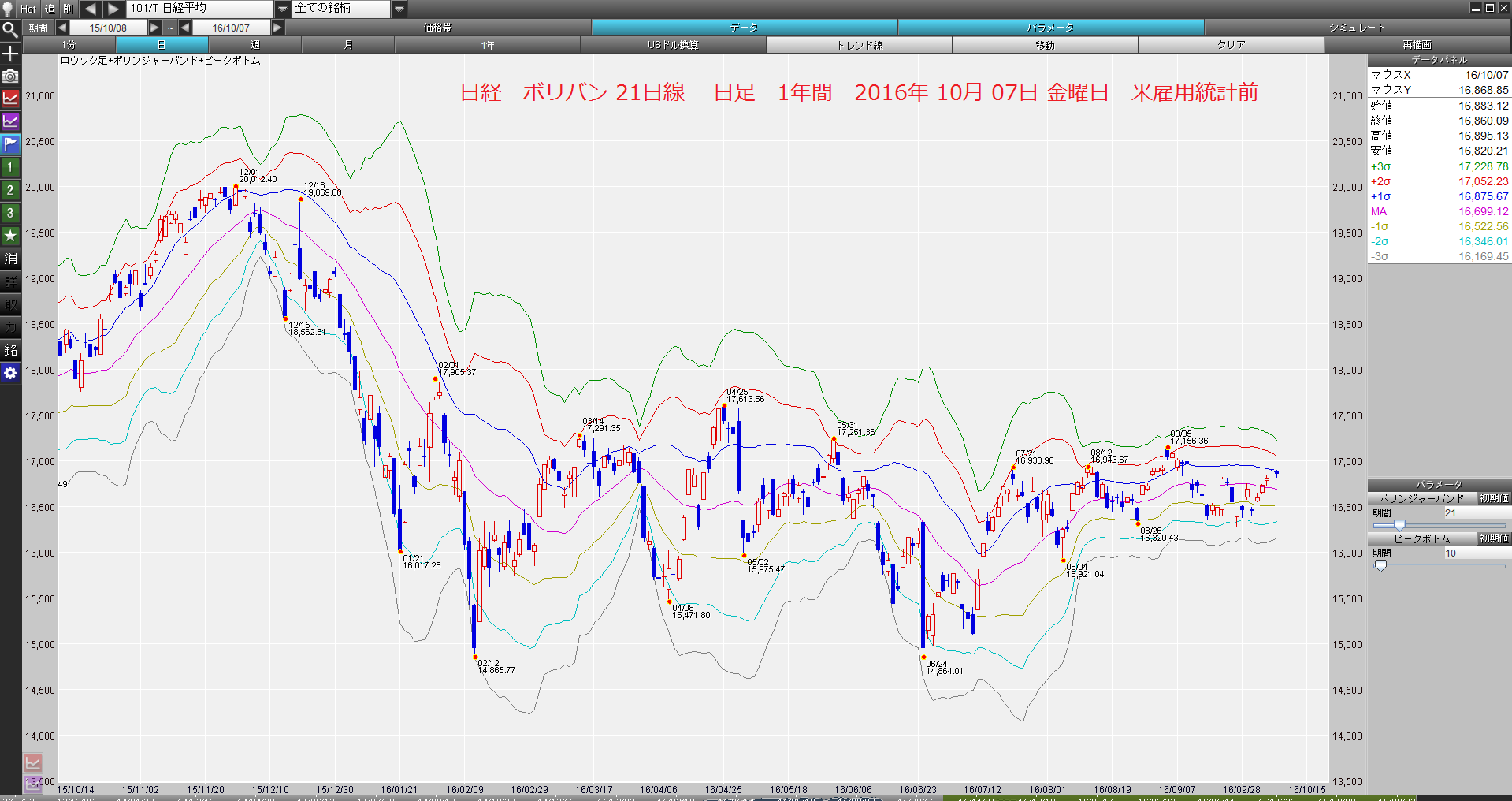Image resolution: width=1512 pixels, height=801 pixels.
Task: Click the 銘 symbol sidebar button
Action: tap(10, 350)
